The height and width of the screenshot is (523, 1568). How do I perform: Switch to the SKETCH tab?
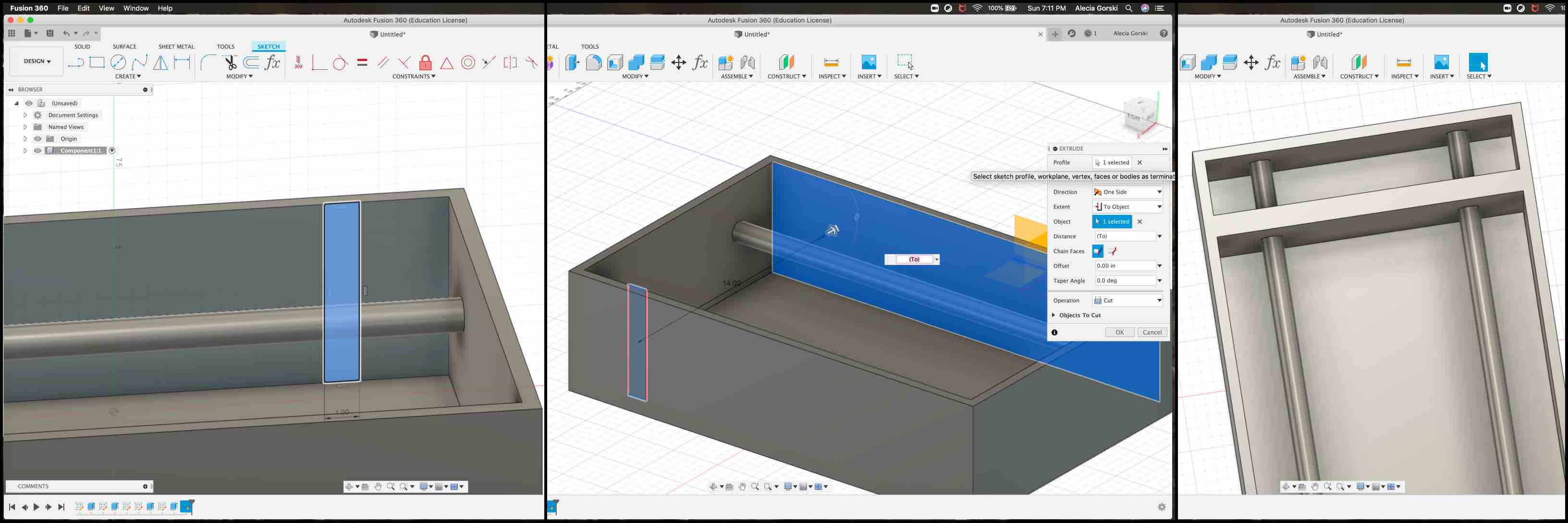pos(269,46)
